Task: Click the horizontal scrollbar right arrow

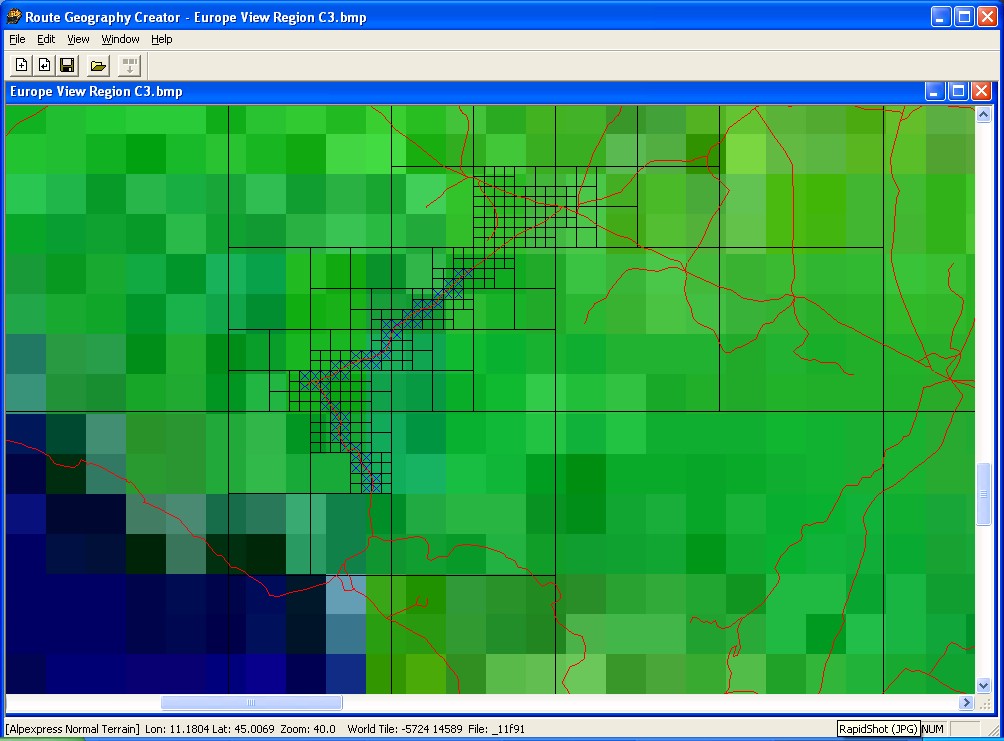Action: click(967, 703)
